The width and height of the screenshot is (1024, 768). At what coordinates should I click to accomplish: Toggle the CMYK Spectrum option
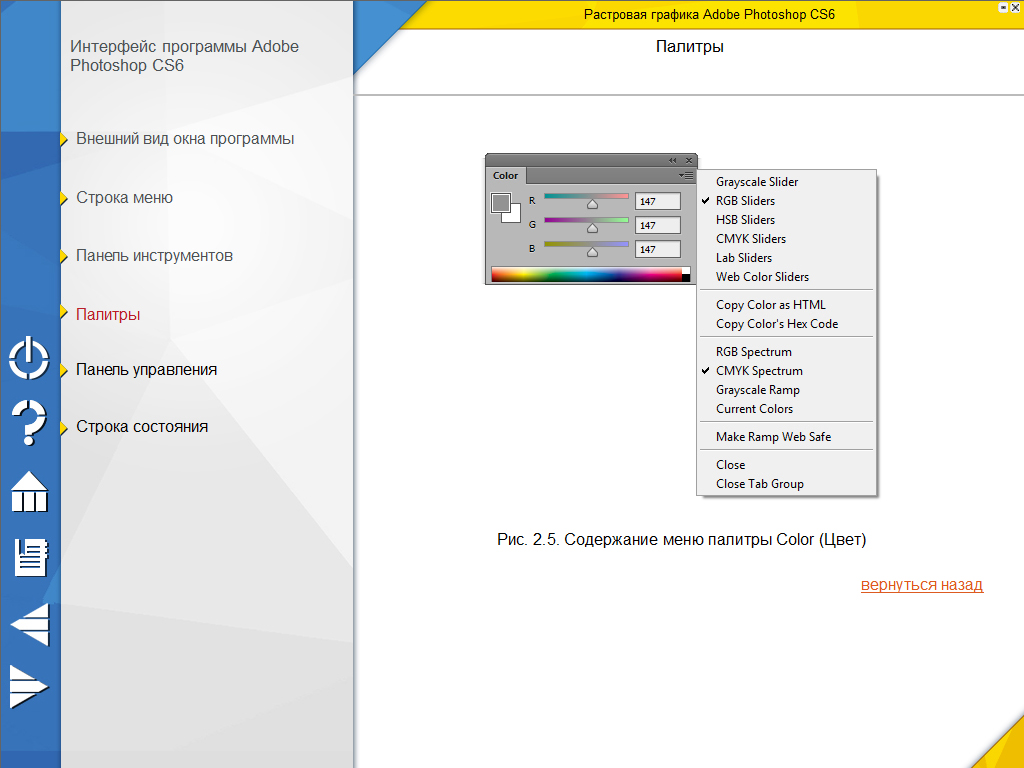759,371
